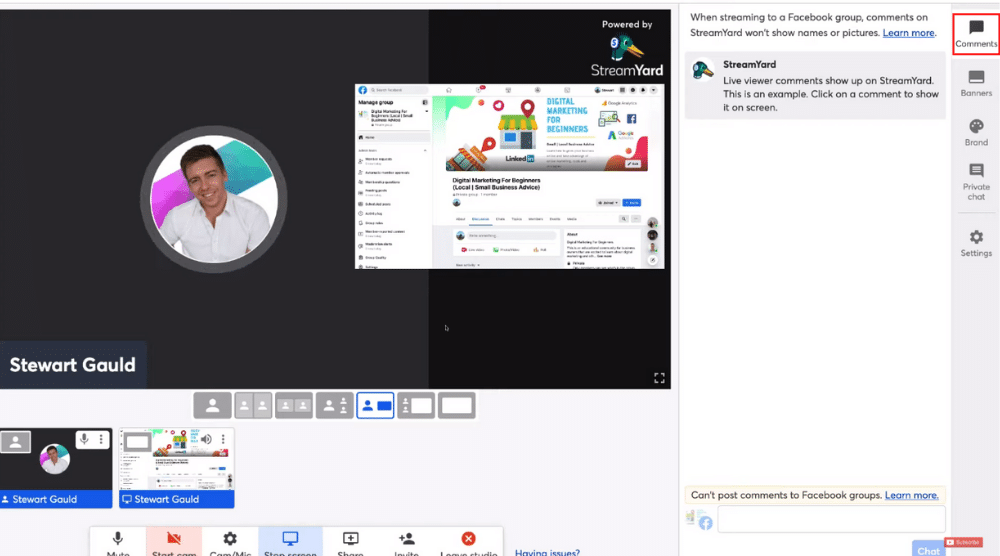Click Learn more about Facebook group comments
1000x556 pixels.
[909, 33]
